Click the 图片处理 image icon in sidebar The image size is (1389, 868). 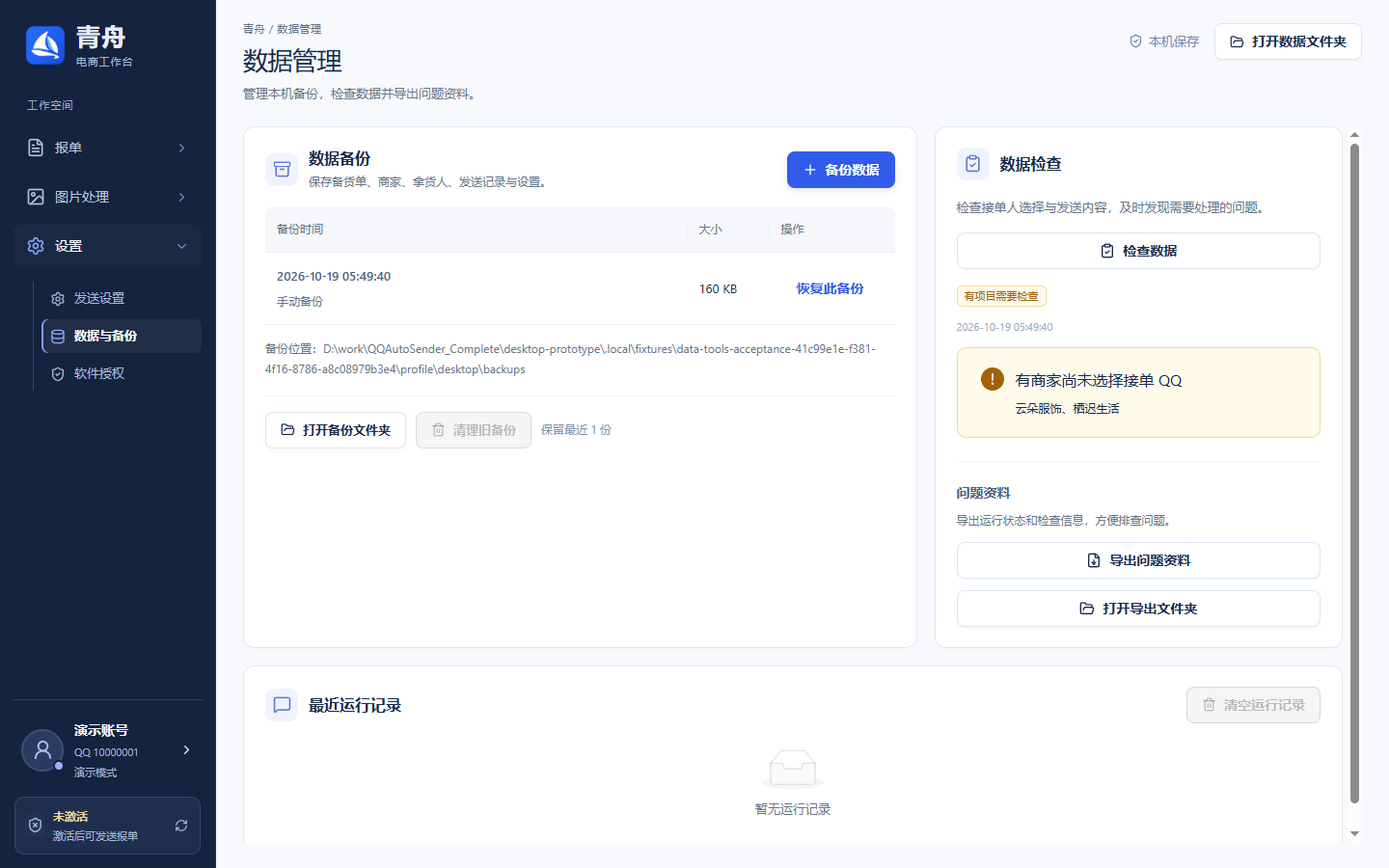tap(36, 197)
